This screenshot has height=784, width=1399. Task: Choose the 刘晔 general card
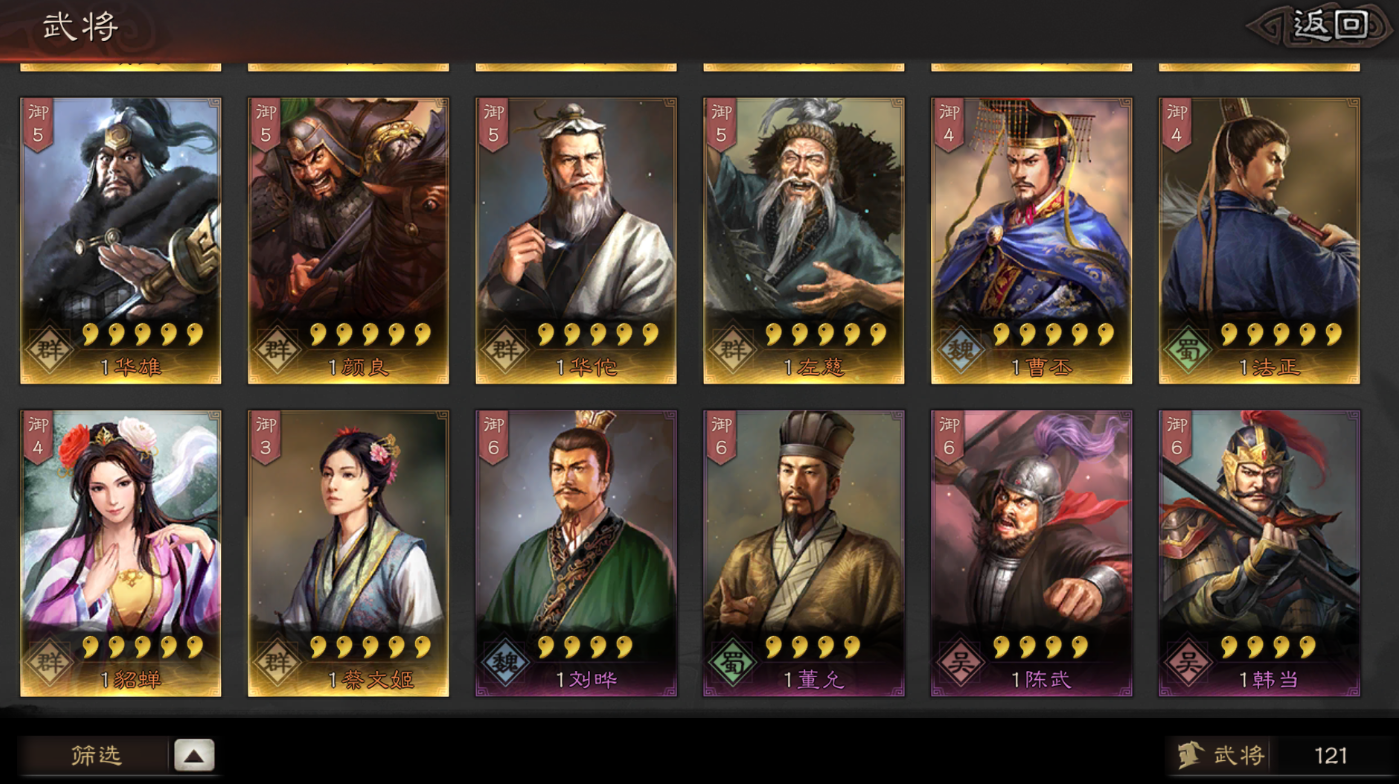pyautogui.click(x=576, y=553)
